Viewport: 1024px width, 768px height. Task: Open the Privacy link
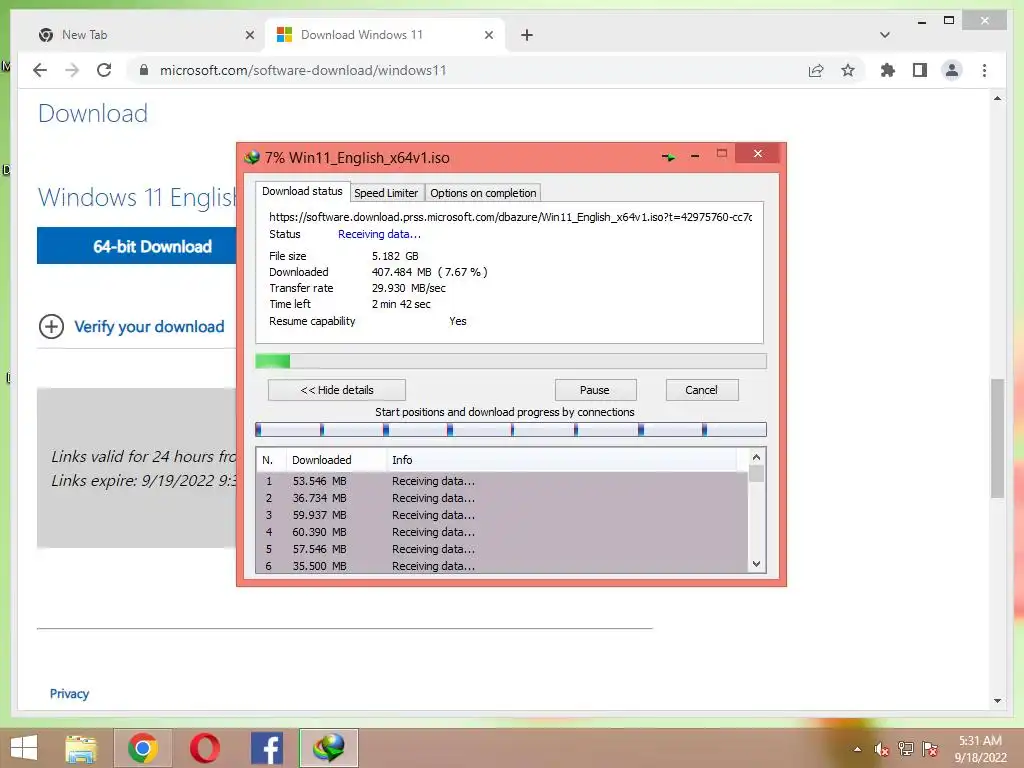[x=69, y=694]
